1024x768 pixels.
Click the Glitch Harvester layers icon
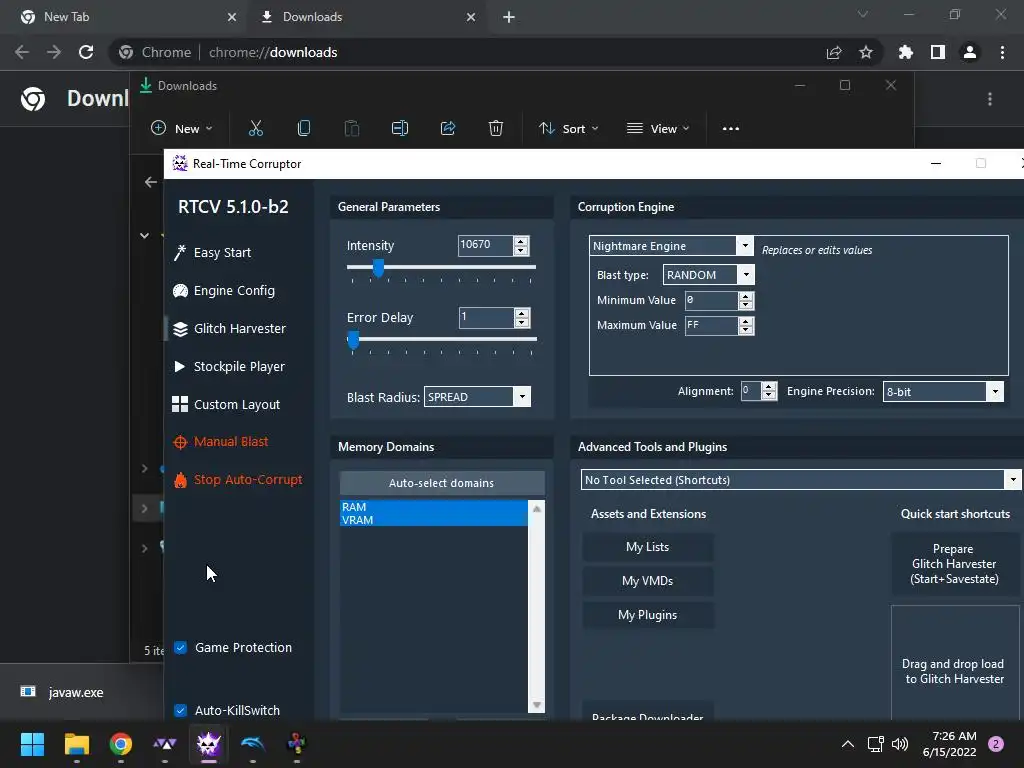pyautogui.click(x=180, y=328)
